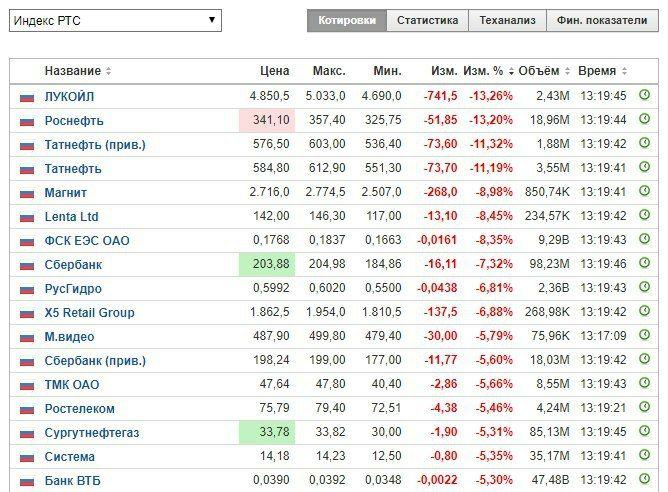Sort by Изм. % column arrows
The width and height of the screenshot is (668, 492).
(511, 71)
